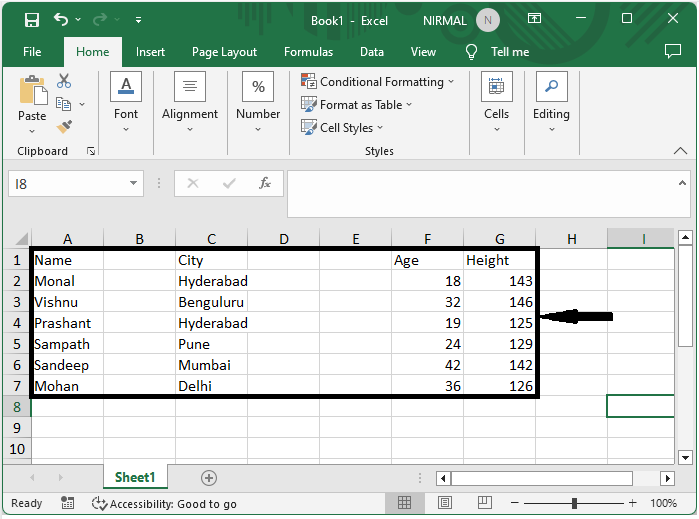Switch to the Insert tab

(150, 52)
